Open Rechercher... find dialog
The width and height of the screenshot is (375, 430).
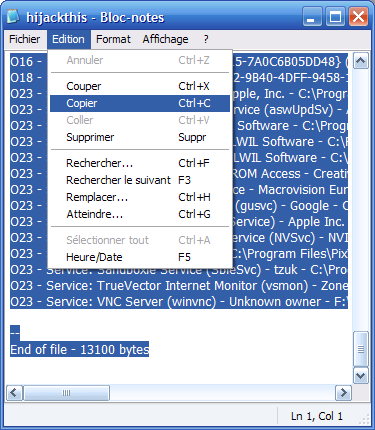(140, 163)
